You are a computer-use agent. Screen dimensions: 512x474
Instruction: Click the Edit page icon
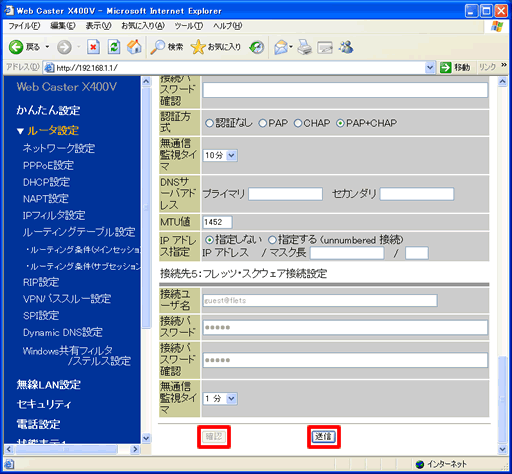click(325, 48)
